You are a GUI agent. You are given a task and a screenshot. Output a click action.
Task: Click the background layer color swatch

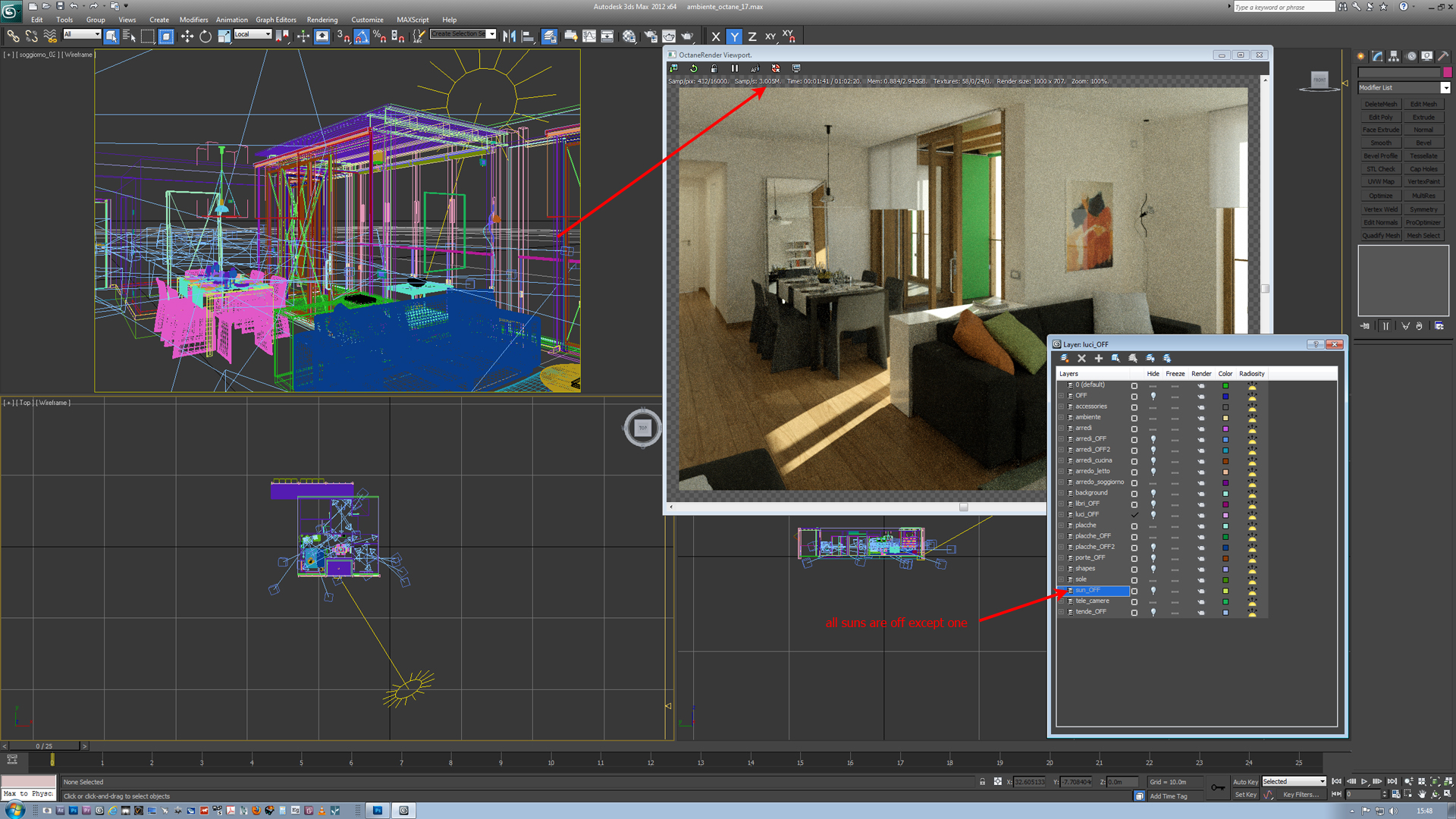[1225, 494]
